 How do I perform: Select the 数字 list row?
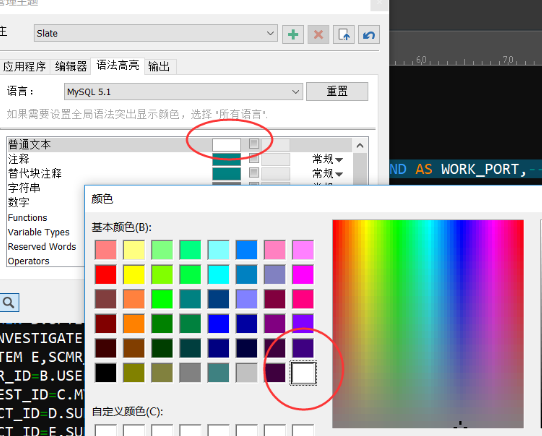(x=46, y=202)
